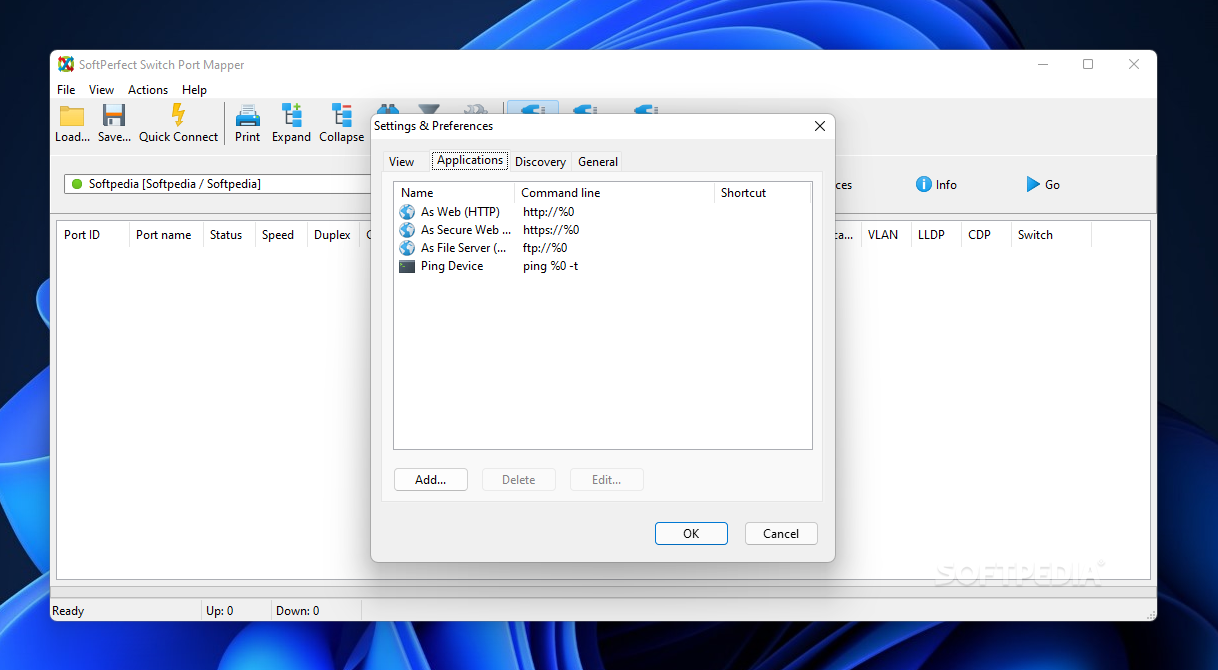Open the Softpedia device selection box
The image size is (1218, 670).
pos(218,184)
